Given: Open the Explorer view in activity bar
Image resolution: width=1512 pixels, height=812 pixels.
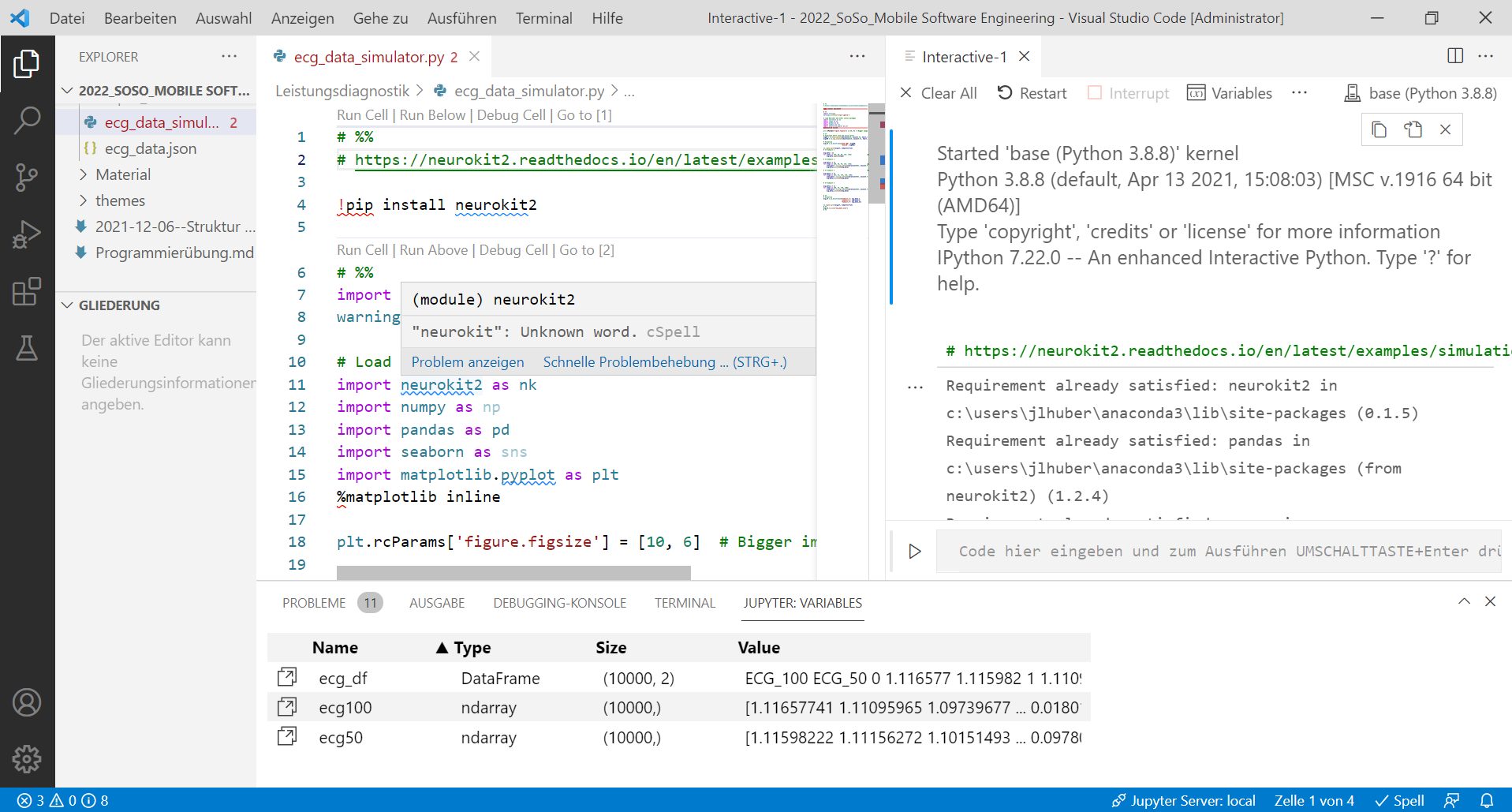Looking at the screenshot, I should click(27, 64).
